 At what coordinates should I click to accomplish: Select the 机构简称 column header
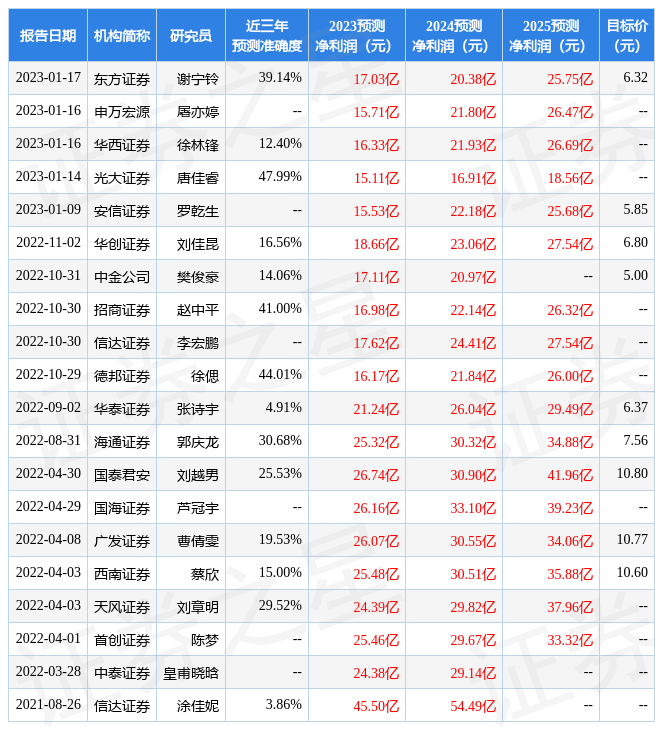(x=121, y=35)
